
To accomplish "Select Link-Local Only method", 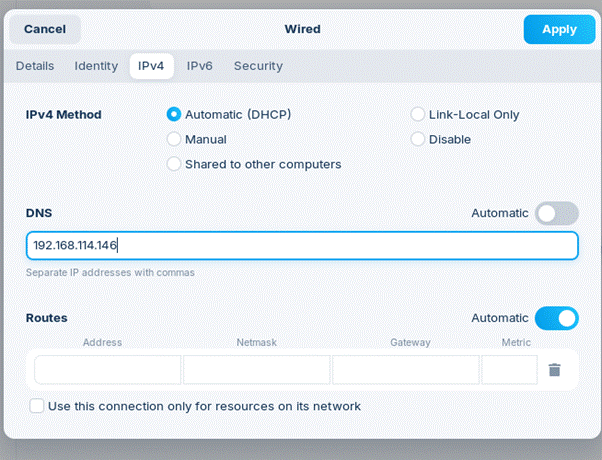I will [418, 115].
